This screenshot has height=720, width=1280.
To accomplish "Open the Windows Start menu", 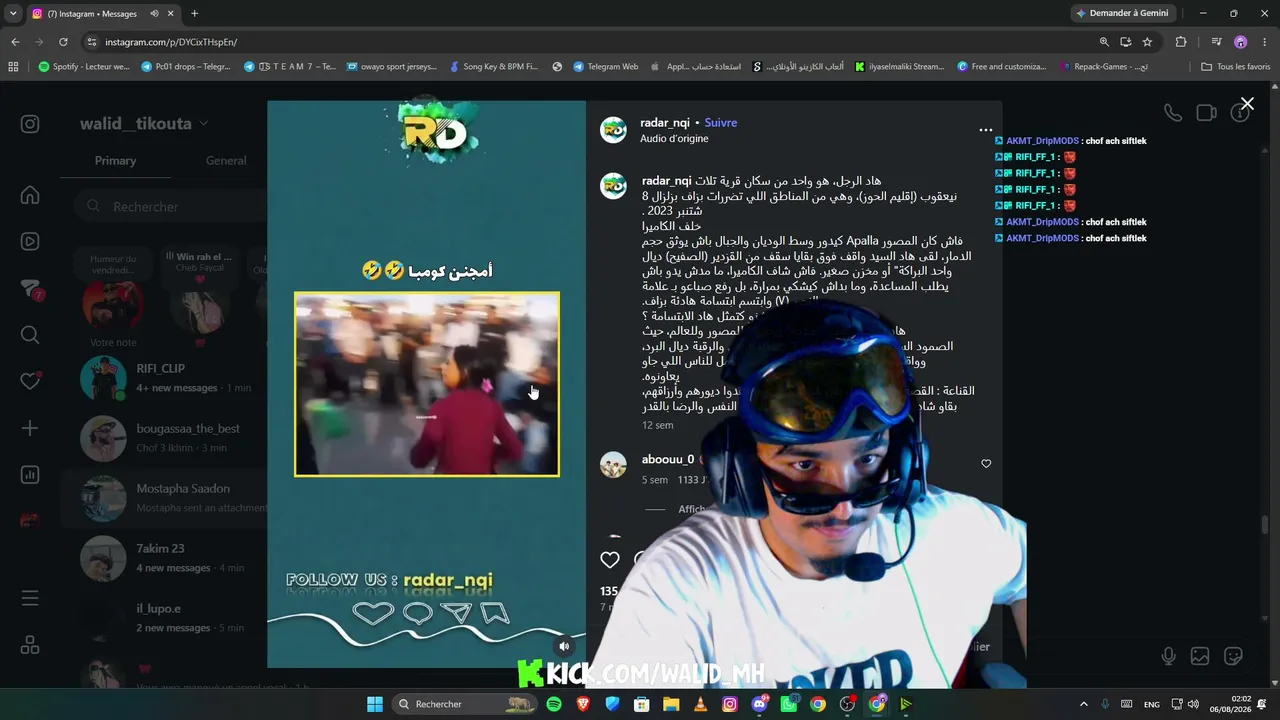I will click(x=375, y=704).
